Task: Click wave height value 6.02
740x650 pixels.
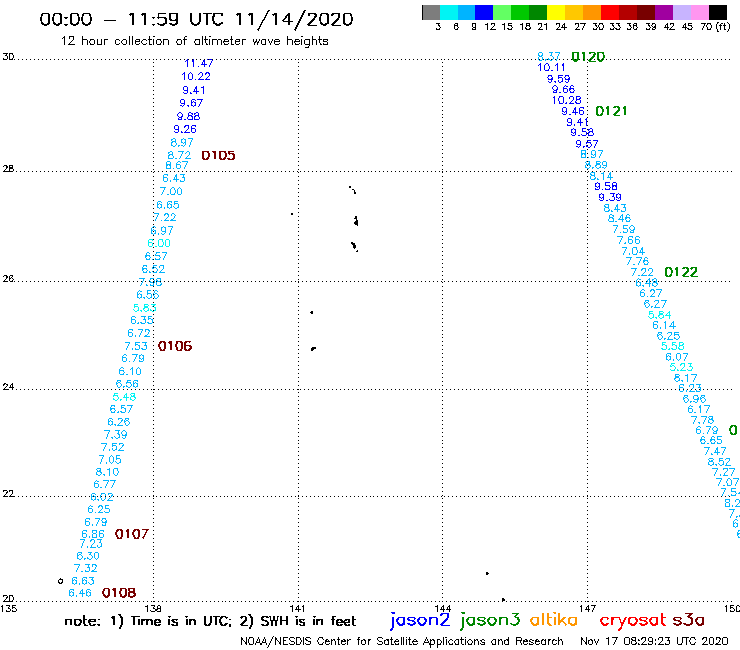Action: (x=101, y=497)
